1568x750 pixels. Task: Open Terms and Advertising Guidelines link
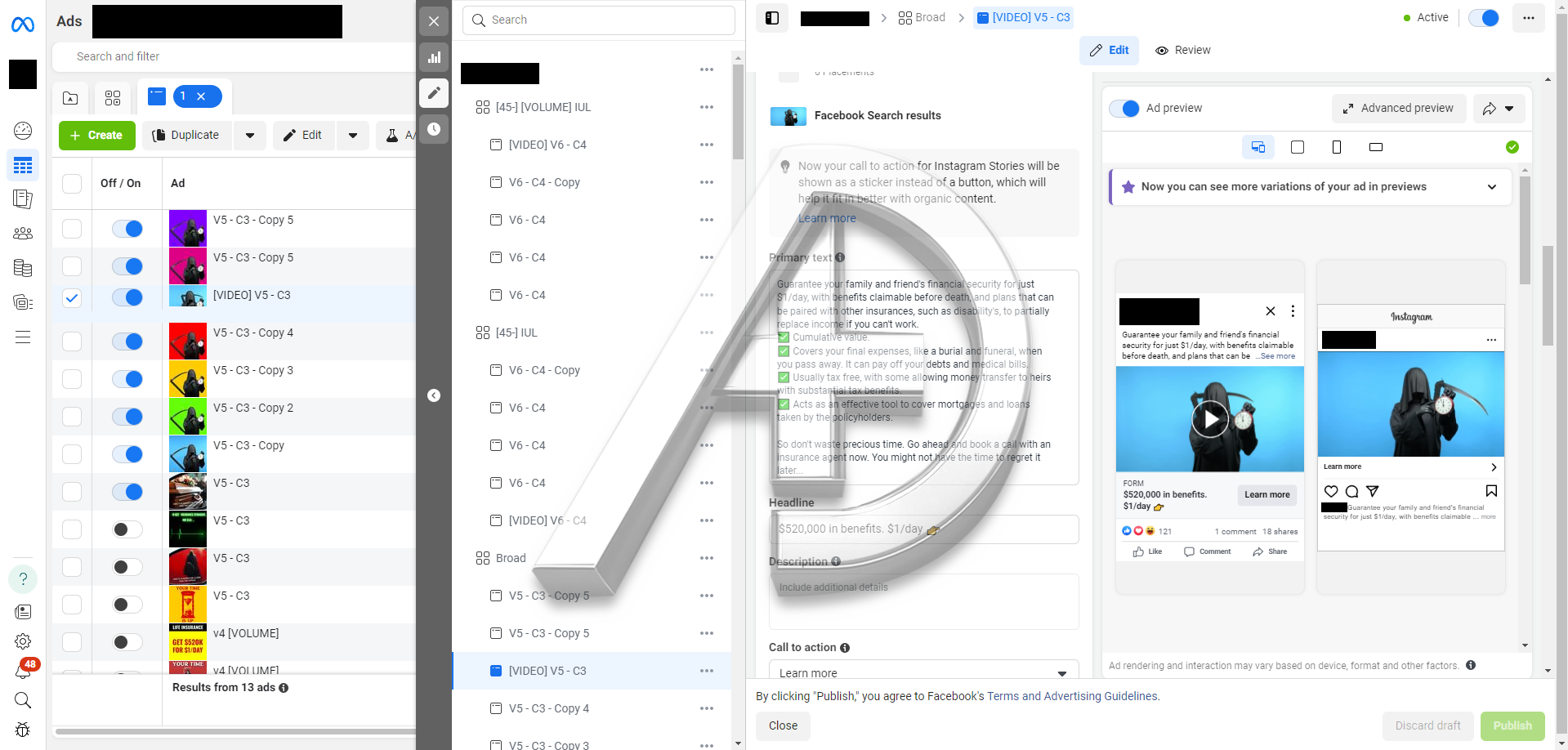click(1072, 696)
